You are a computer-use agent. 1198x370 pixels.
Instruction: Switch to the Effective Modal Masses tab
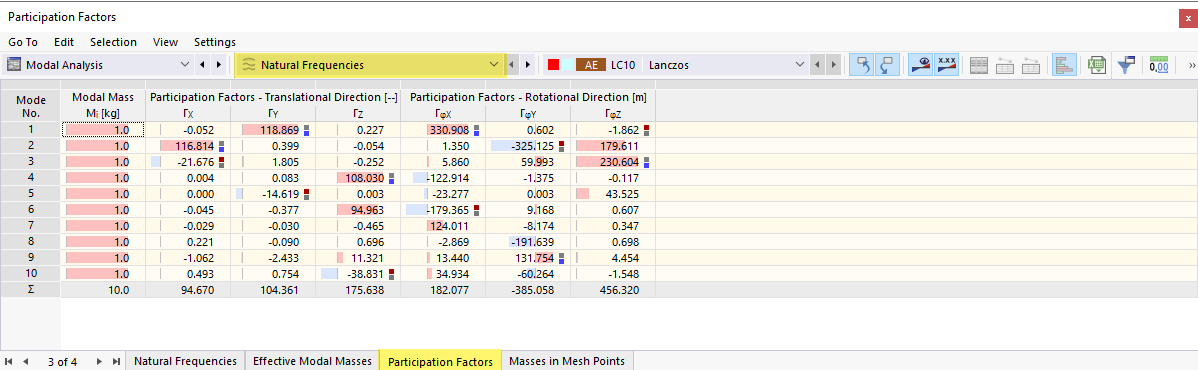pyautogui.click(x=312, y=361)
